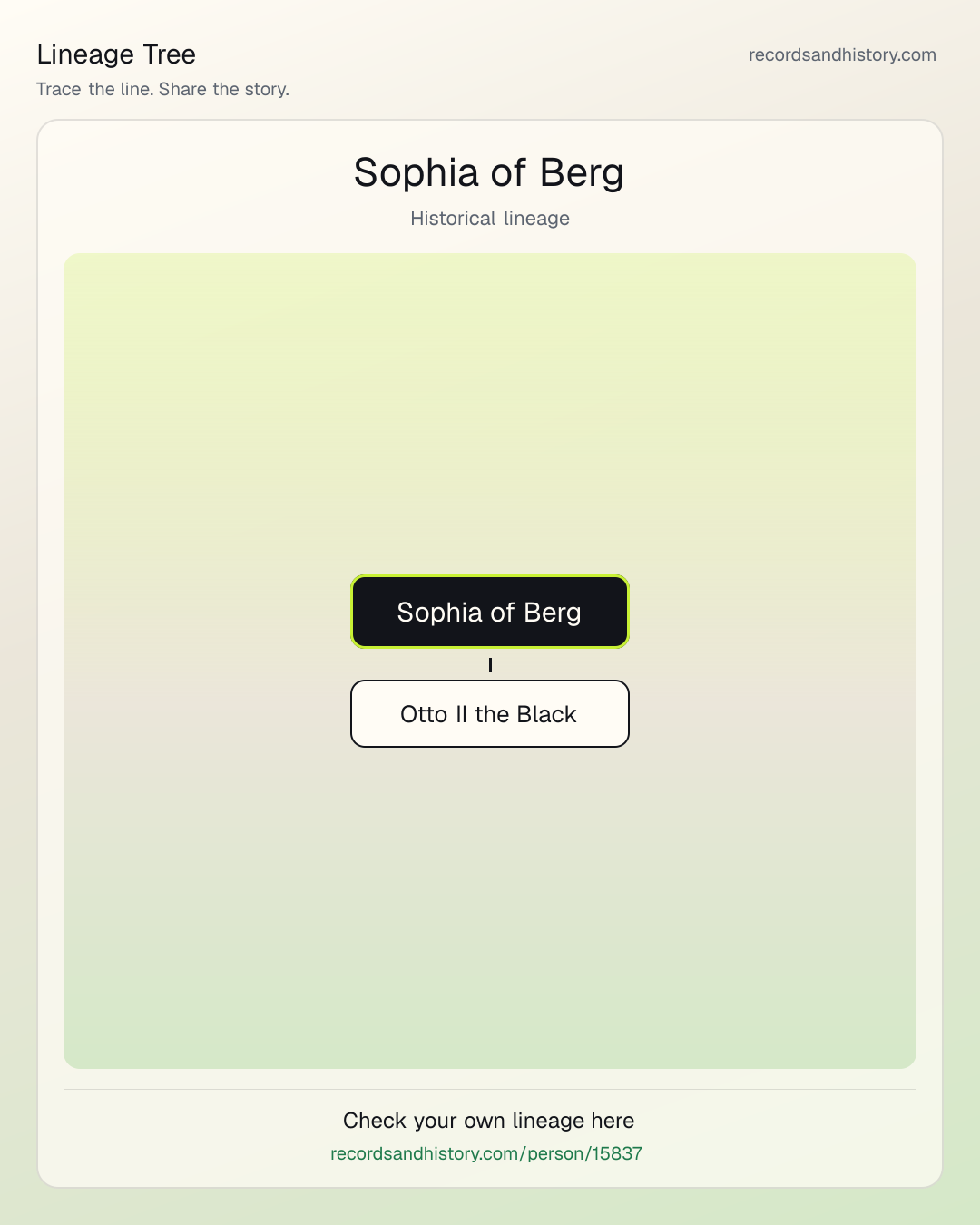Click empty tree canvas below the Otto node

490,907
